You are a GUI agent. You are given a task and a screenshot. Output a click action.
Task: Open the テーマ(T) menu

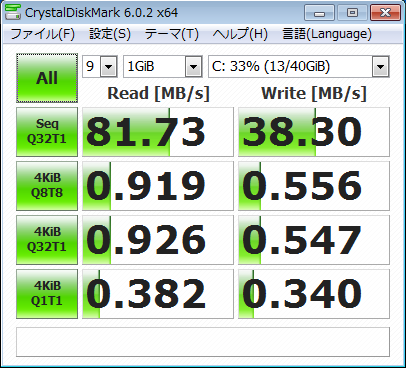coord(172,34)
